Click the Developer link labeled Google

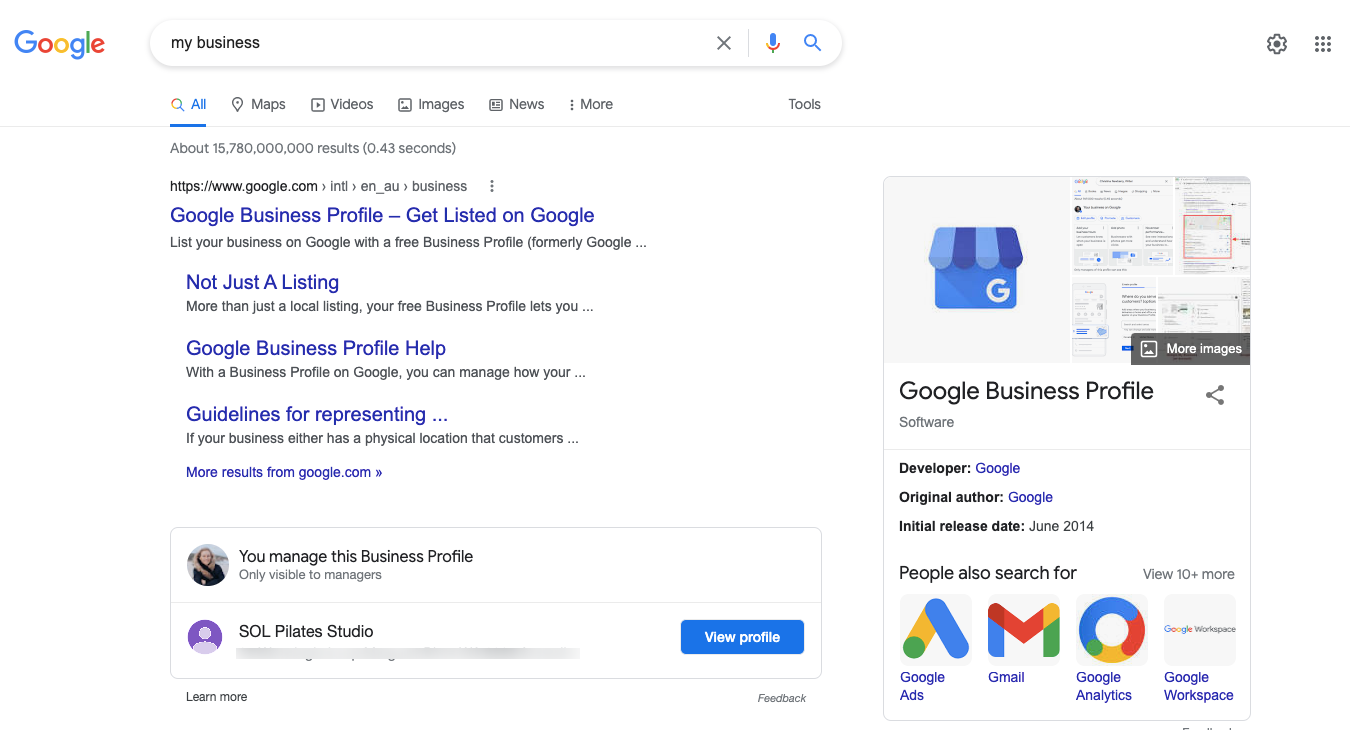[x=997, y=468]
